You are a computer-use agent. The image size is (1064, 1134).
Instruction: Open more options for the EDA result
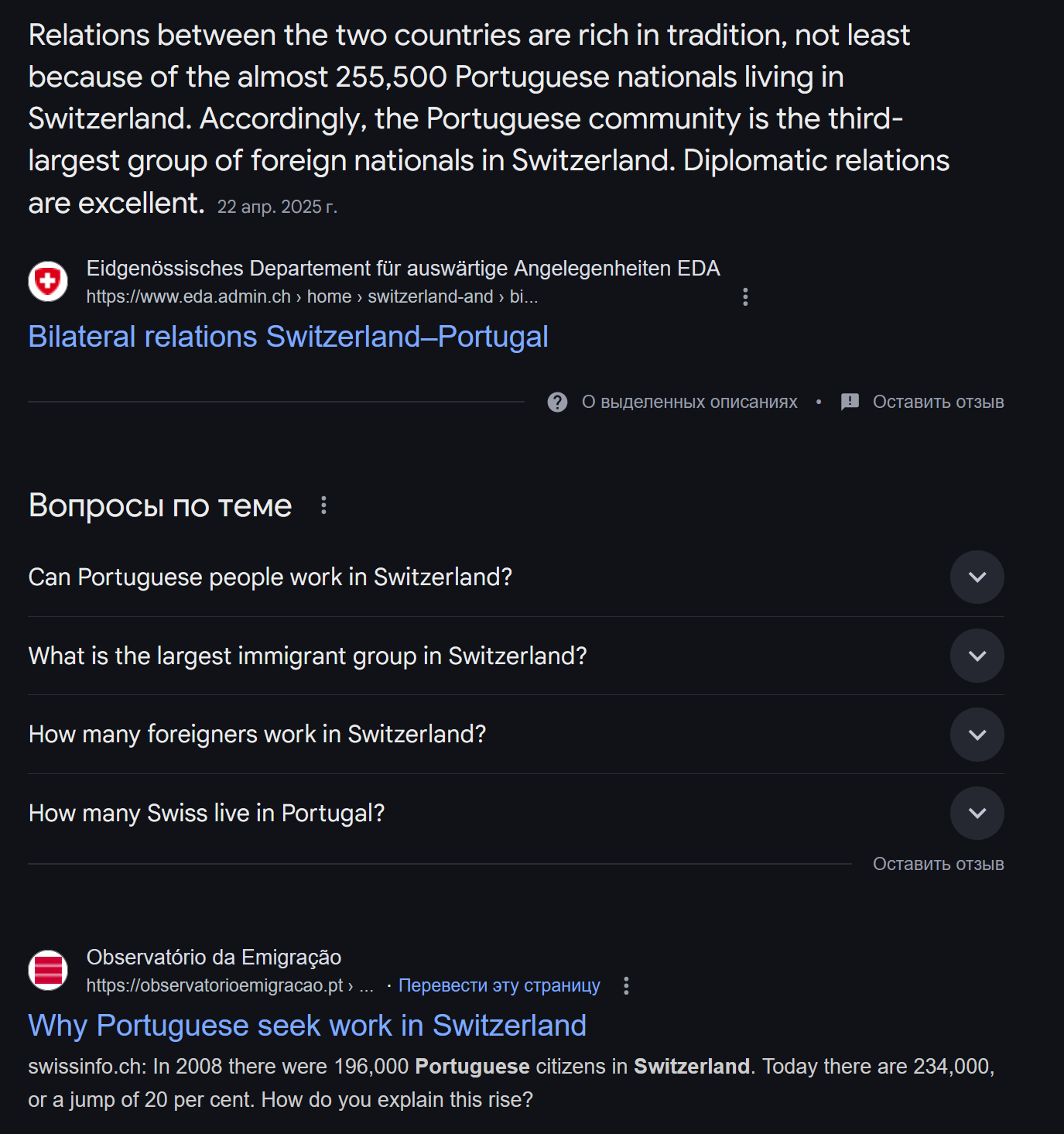(745, 297)
